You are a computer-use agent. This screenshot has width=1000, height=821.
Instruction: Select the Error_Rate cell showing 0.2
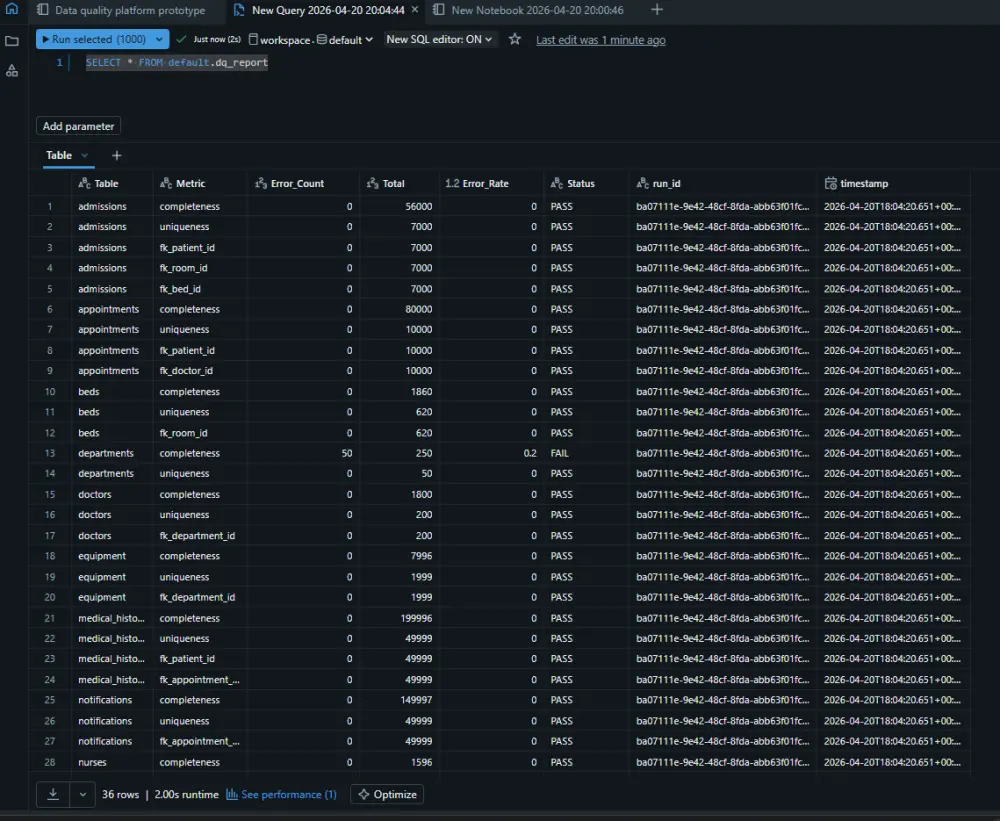491,453
